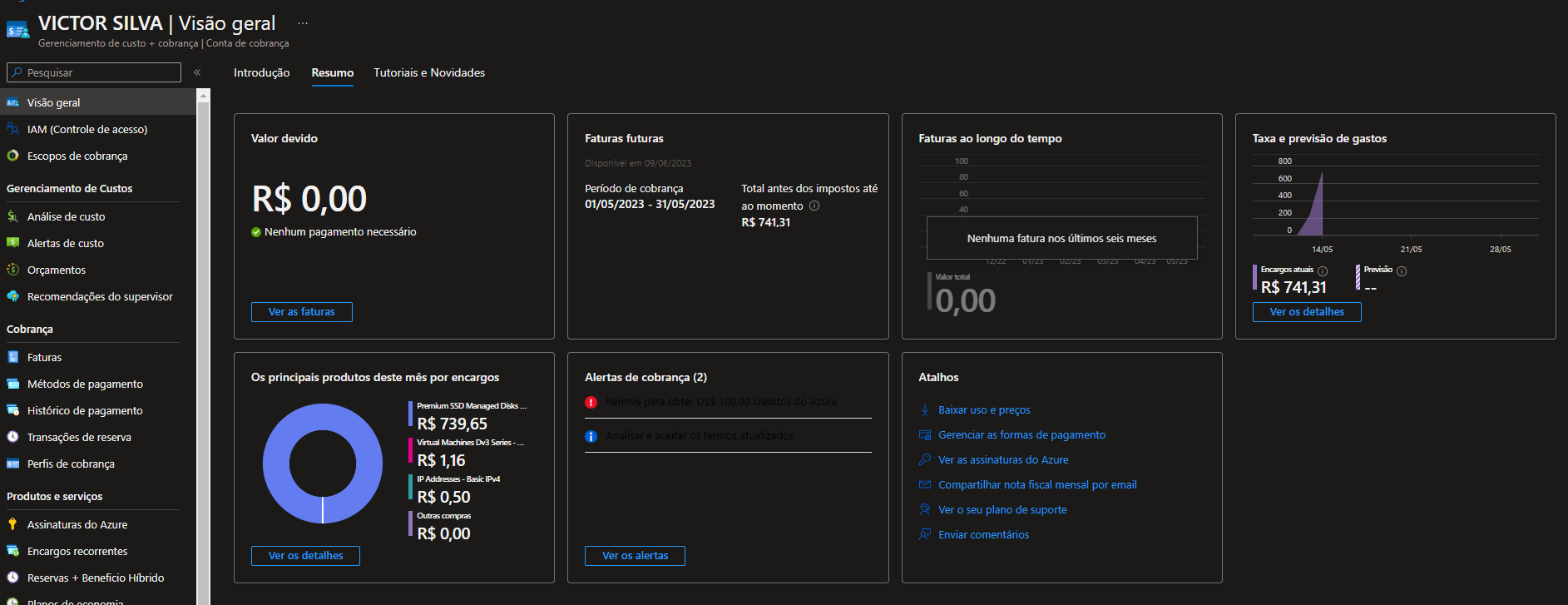Click the Visão geral sidebar icon

[12, 102]
